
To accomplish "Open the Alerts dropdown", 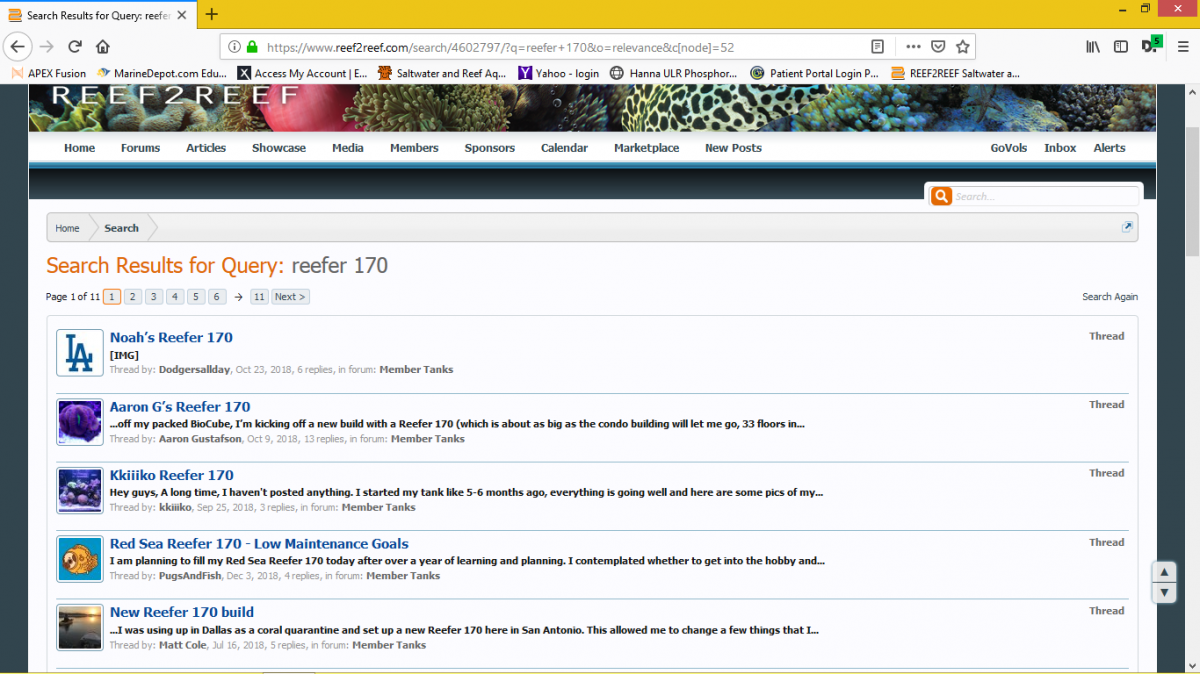I will (1109, 148).
